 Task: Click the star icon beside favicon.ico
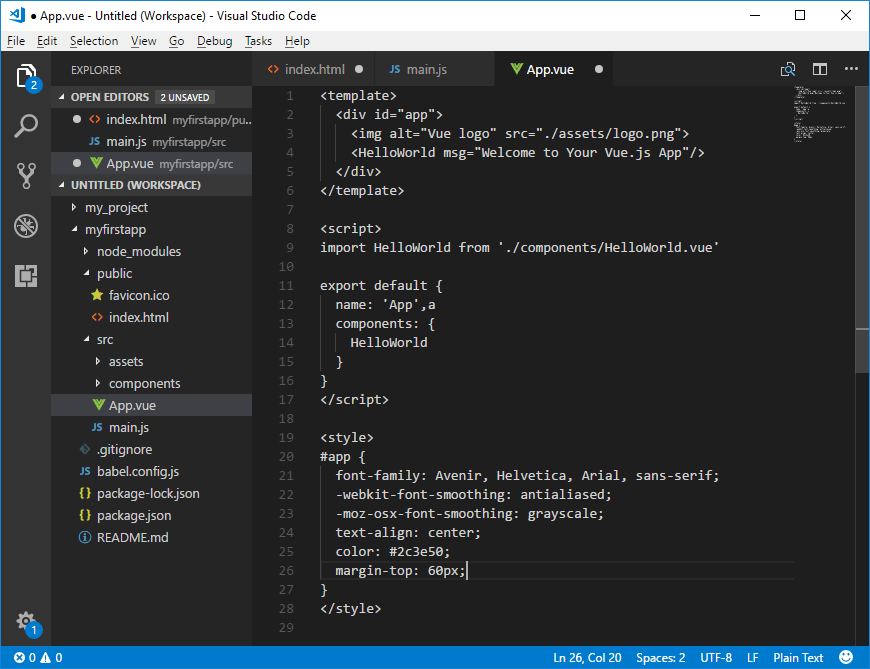[97, 295]
